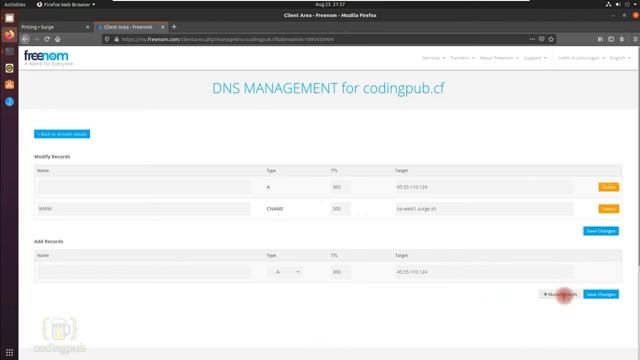The height and width of the screenshot is (360, 640).
Task: Toggle the Firefox sidebar icon
Action: [x=611, y=39]
